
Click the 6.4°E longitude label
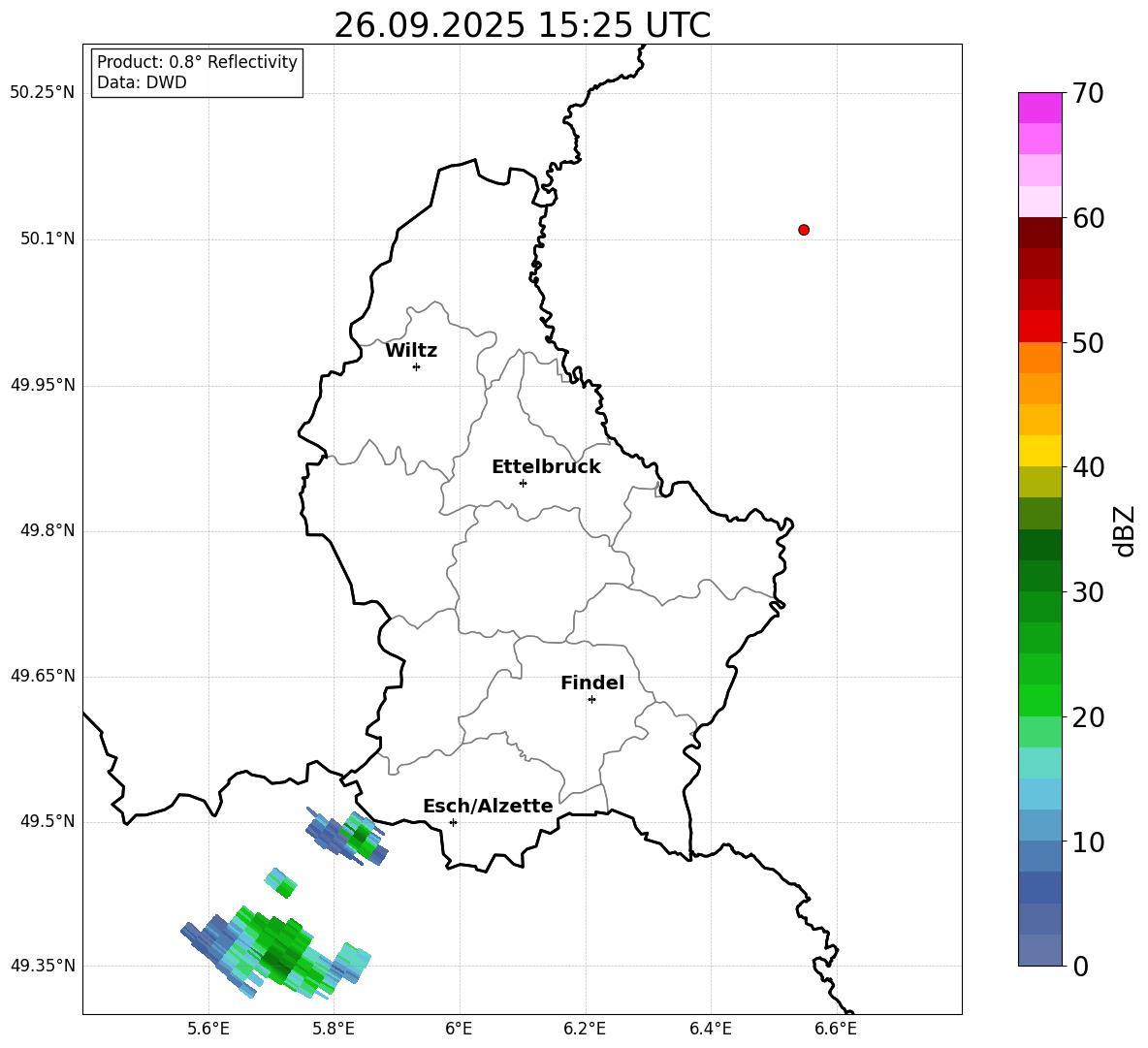pyautogui.click(x=710, y=1029)
